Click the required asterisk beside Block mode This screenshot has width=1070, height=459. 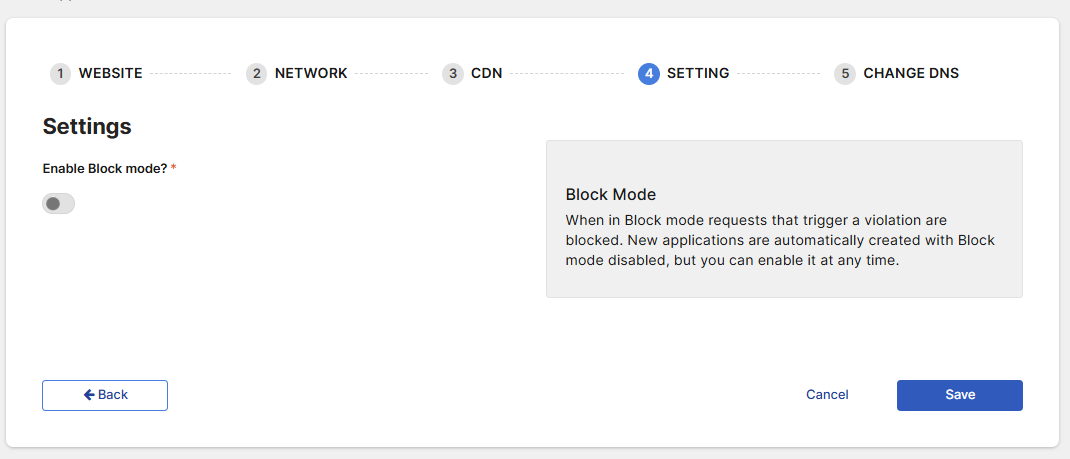173,168
